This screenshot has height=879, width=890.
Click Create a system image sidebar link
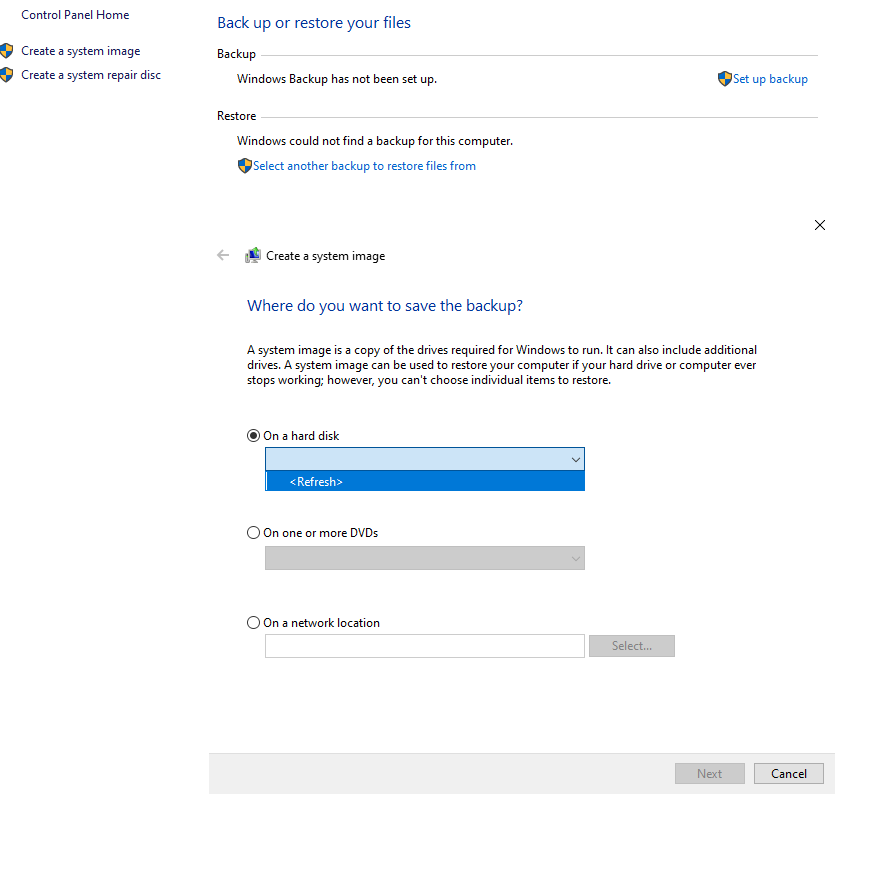point(81,51)
